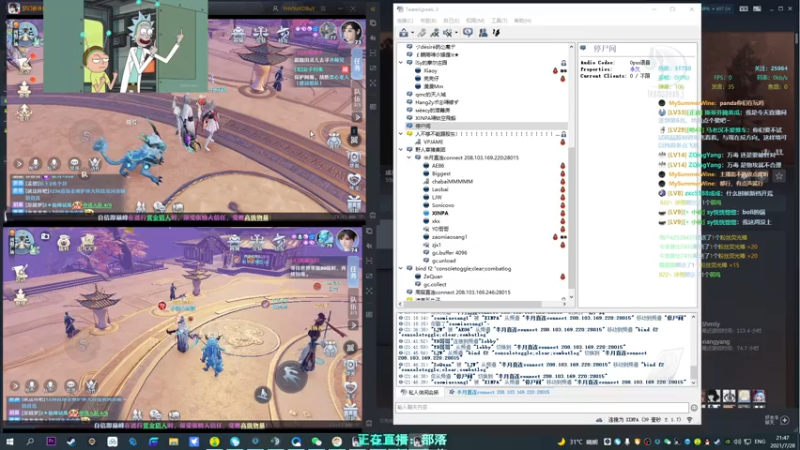Select user Sonicovo in channel tree

443,205
